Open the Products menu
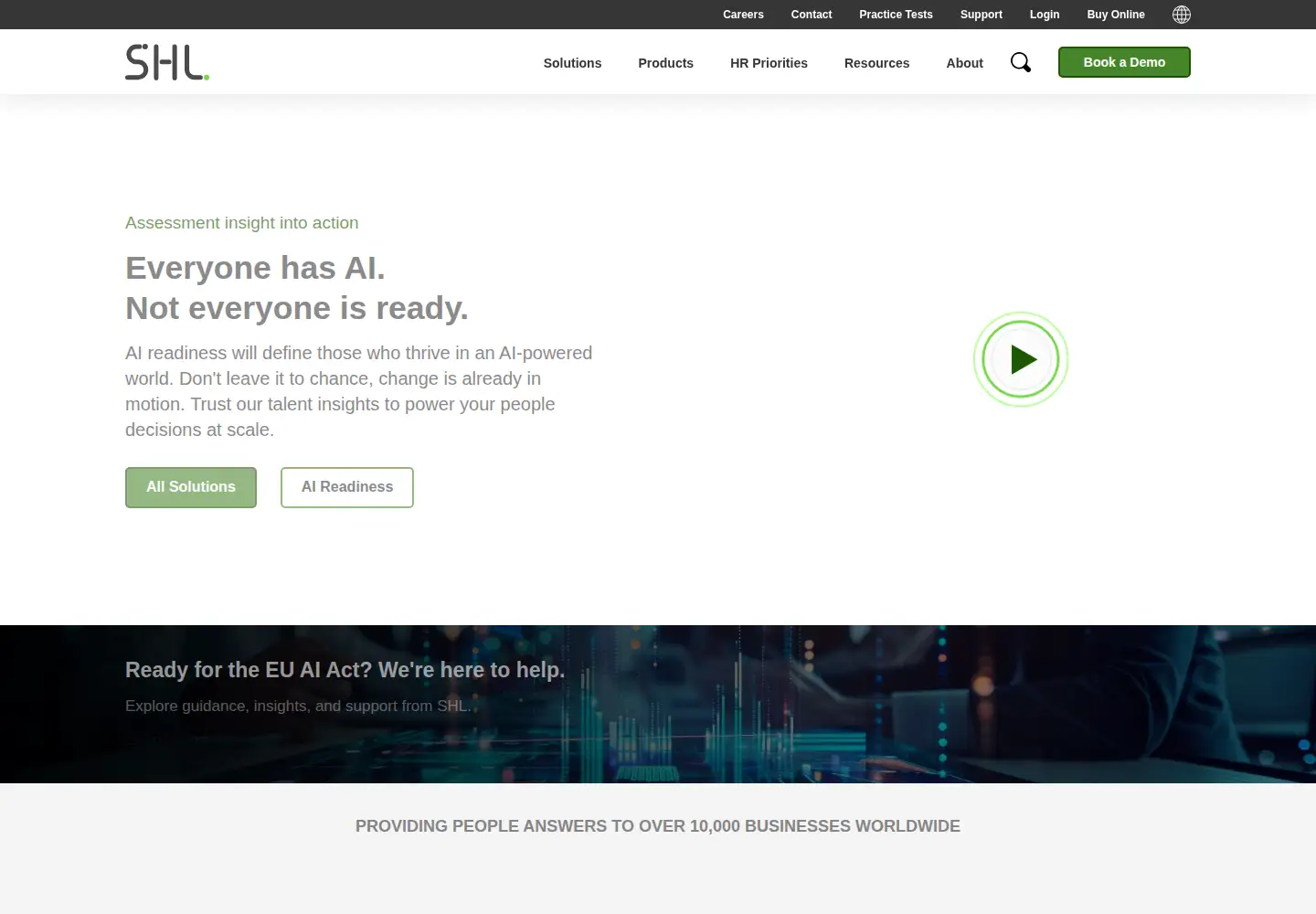 point(665,63)
